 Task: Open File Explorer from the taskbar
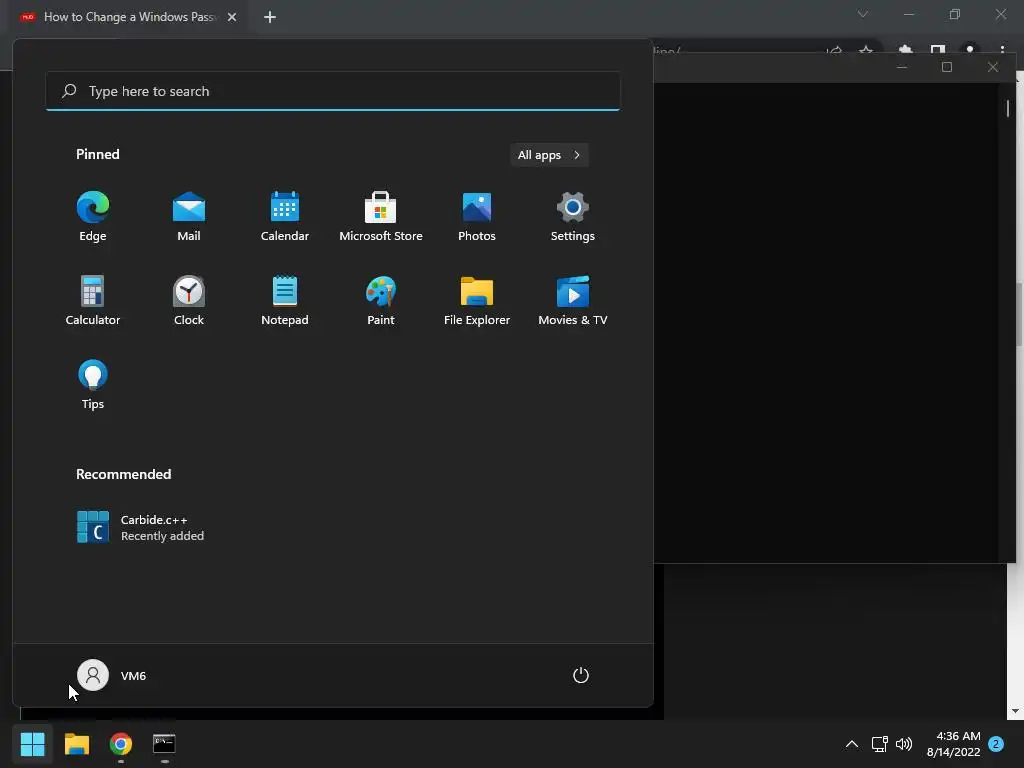pyautogui.click(x=76, y=744)
